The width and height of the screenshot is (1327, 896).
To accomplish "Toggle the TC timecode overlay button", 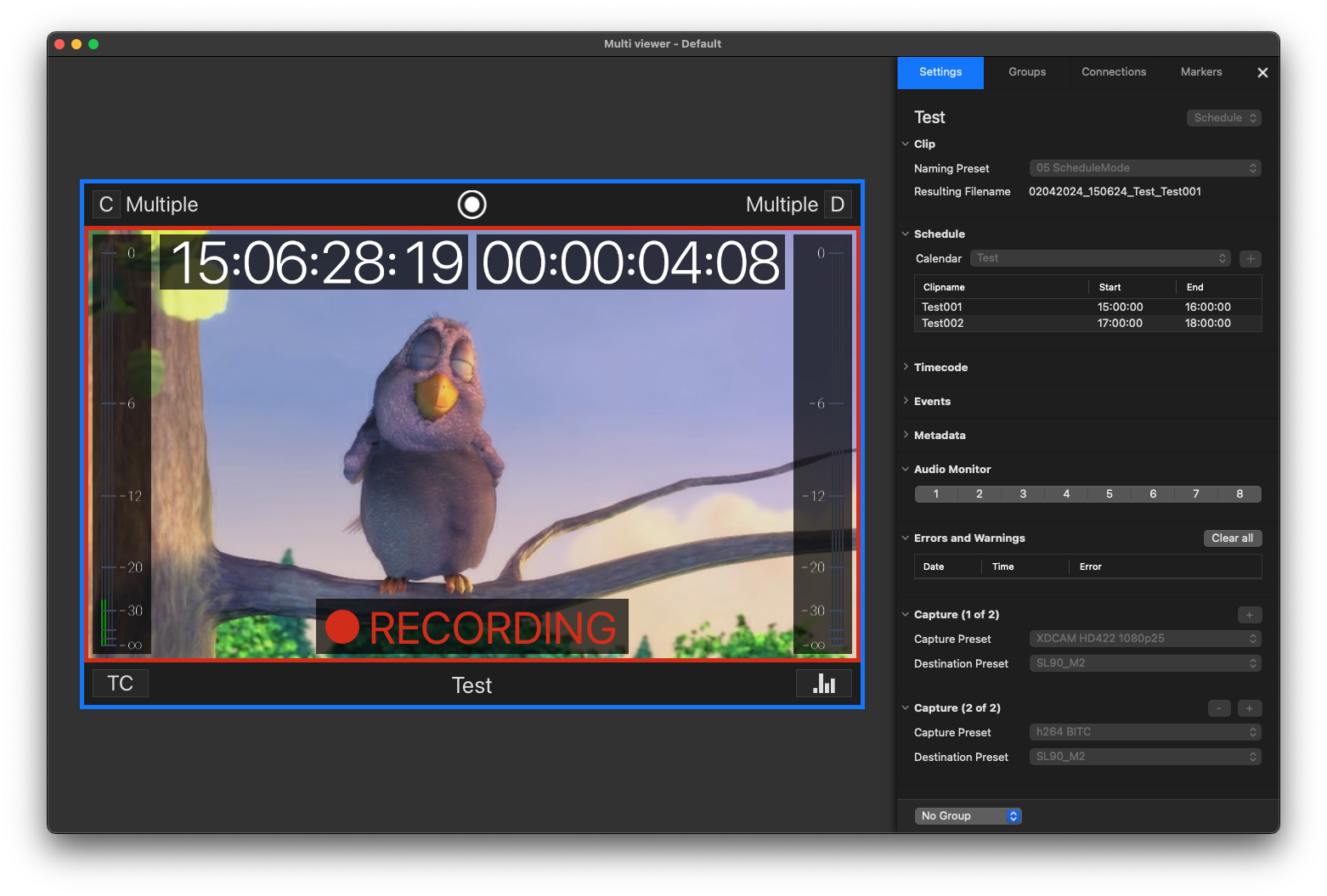I will [120, 684].
